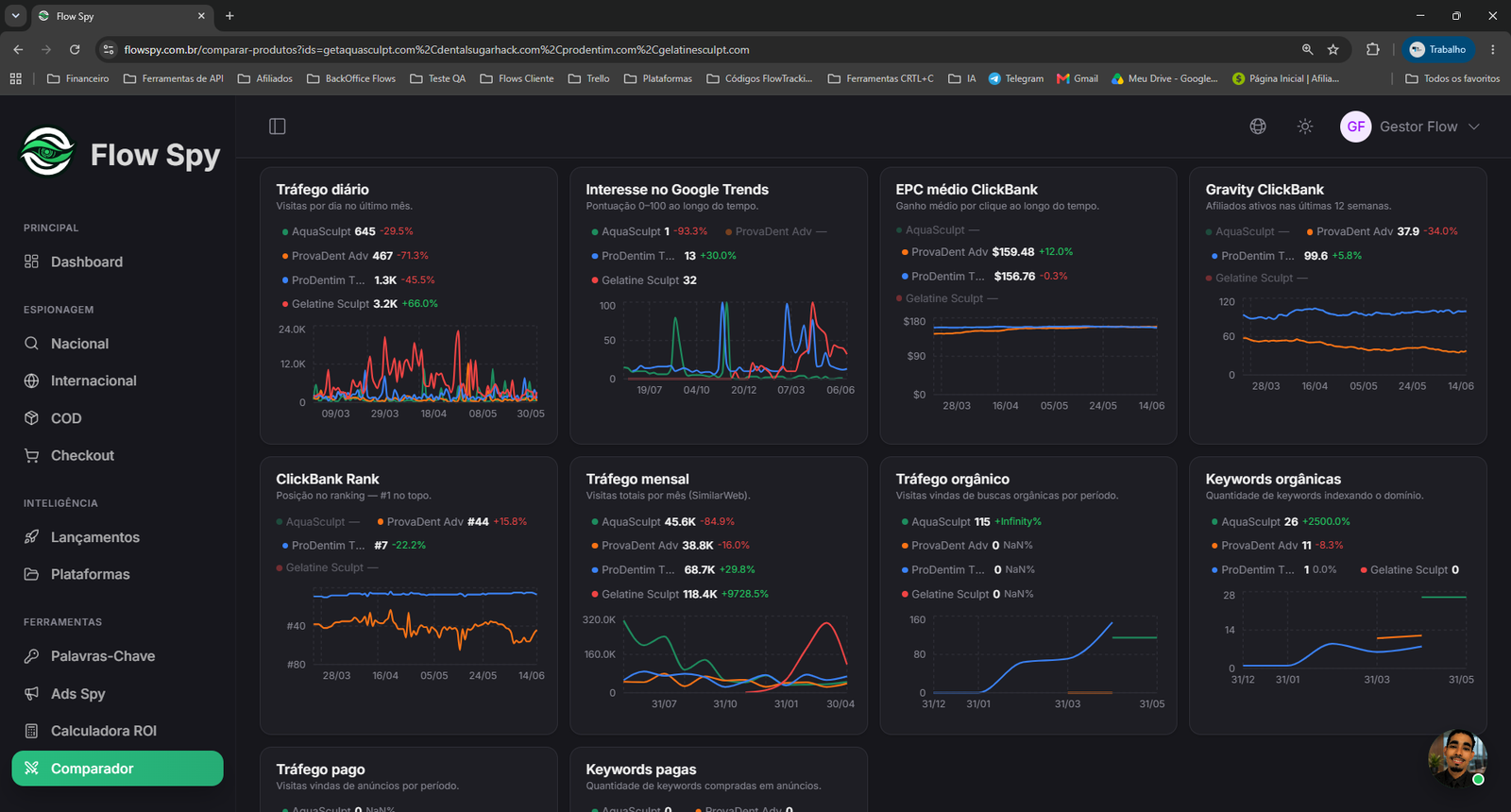Click the ProvaDent Adv #44 rank value
This screenshot has height=812, width=1511.
[478, 521]
